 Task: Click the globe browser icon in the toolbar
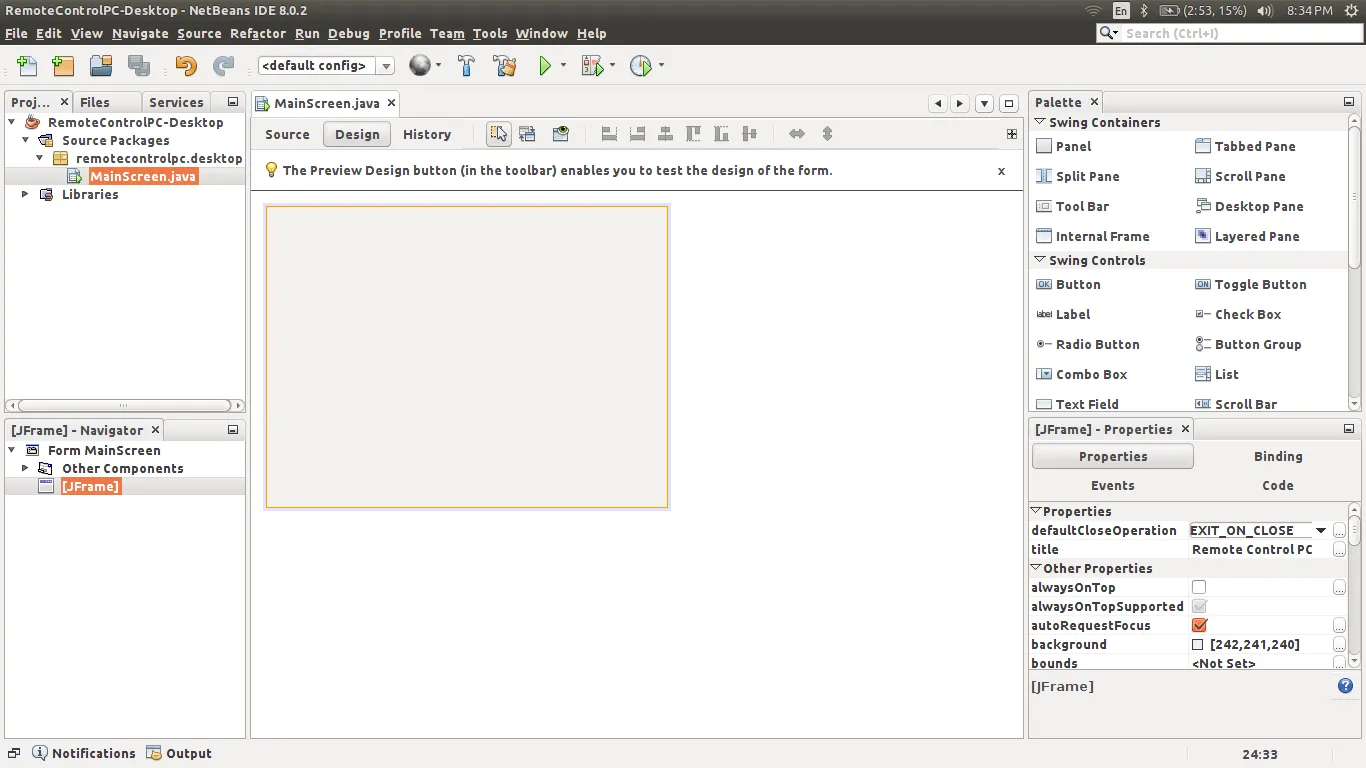point(420,66)
